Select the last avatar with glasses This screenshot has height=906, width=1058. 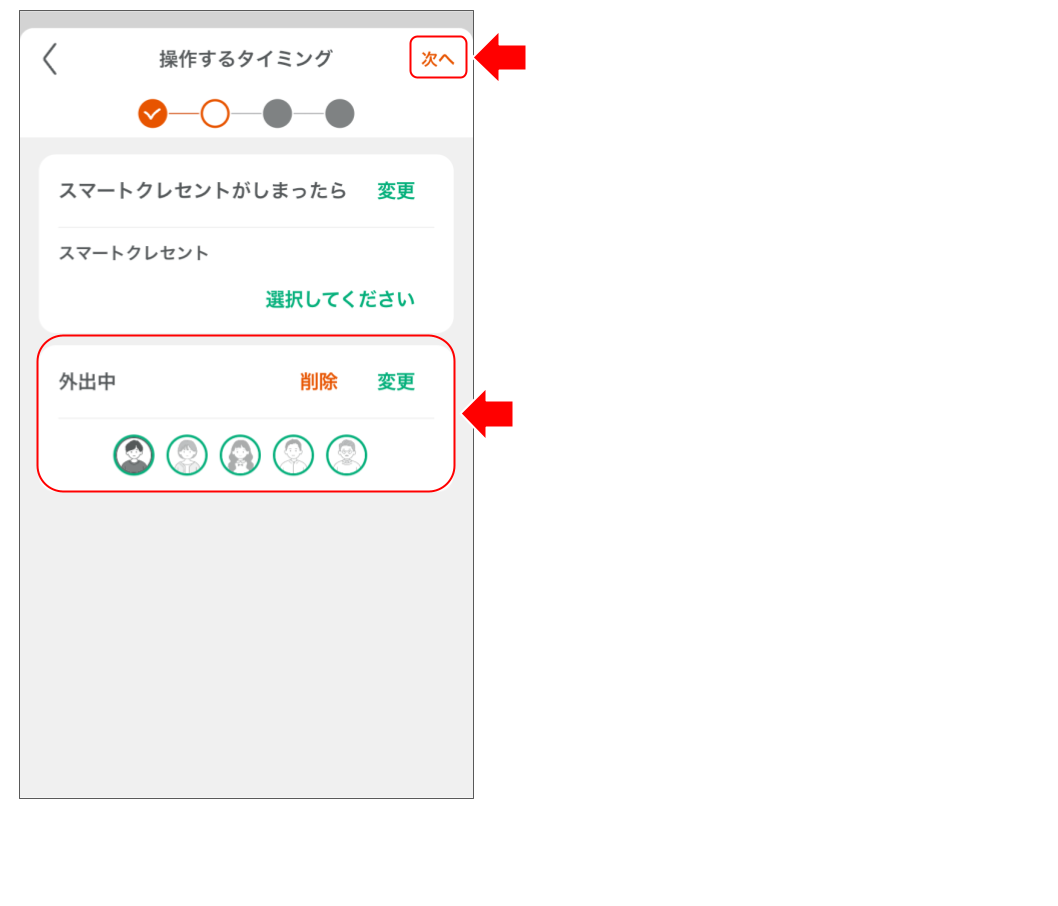click(x=347, y=455)
